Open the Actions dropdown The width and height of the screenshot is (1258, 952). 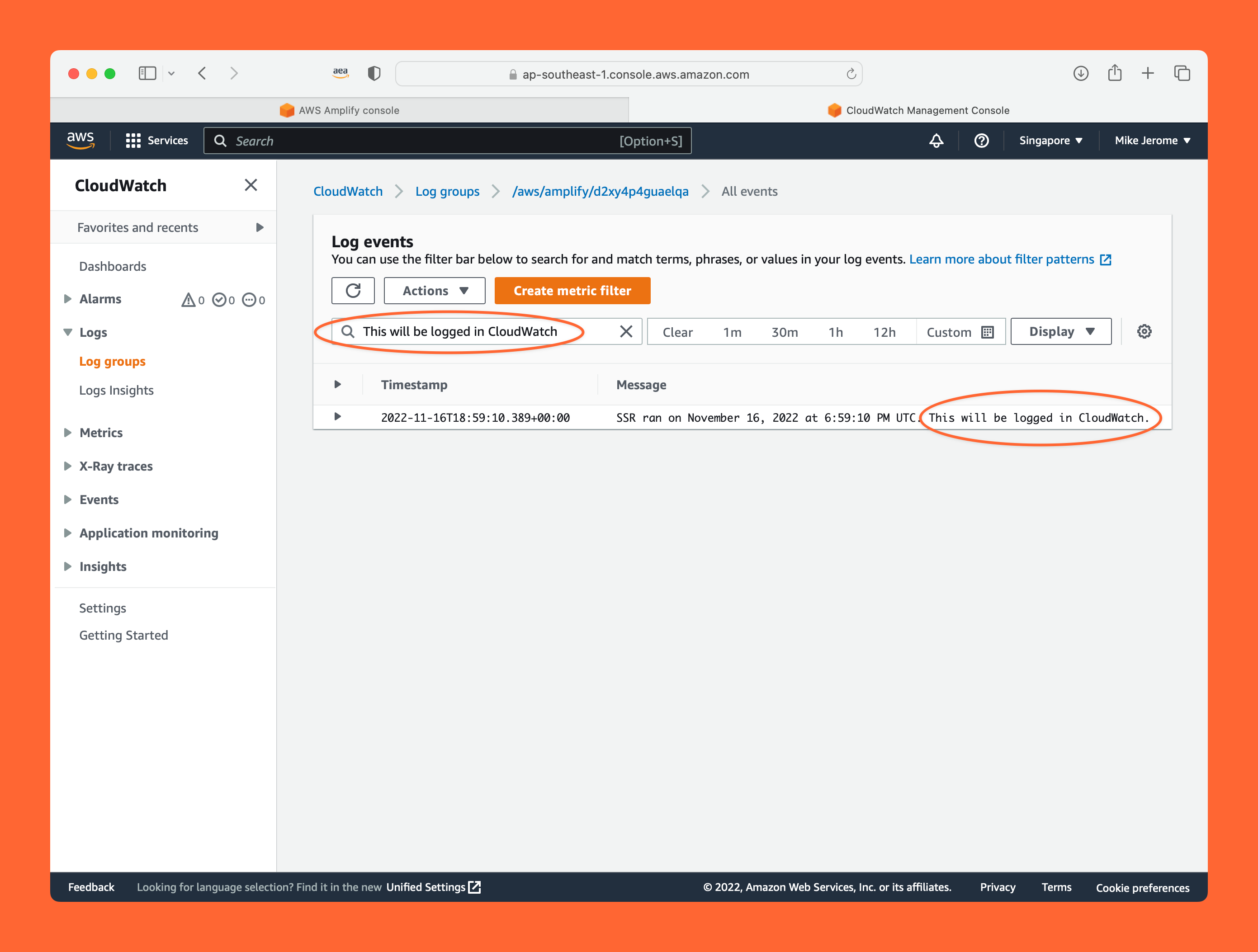pos(435,290)
